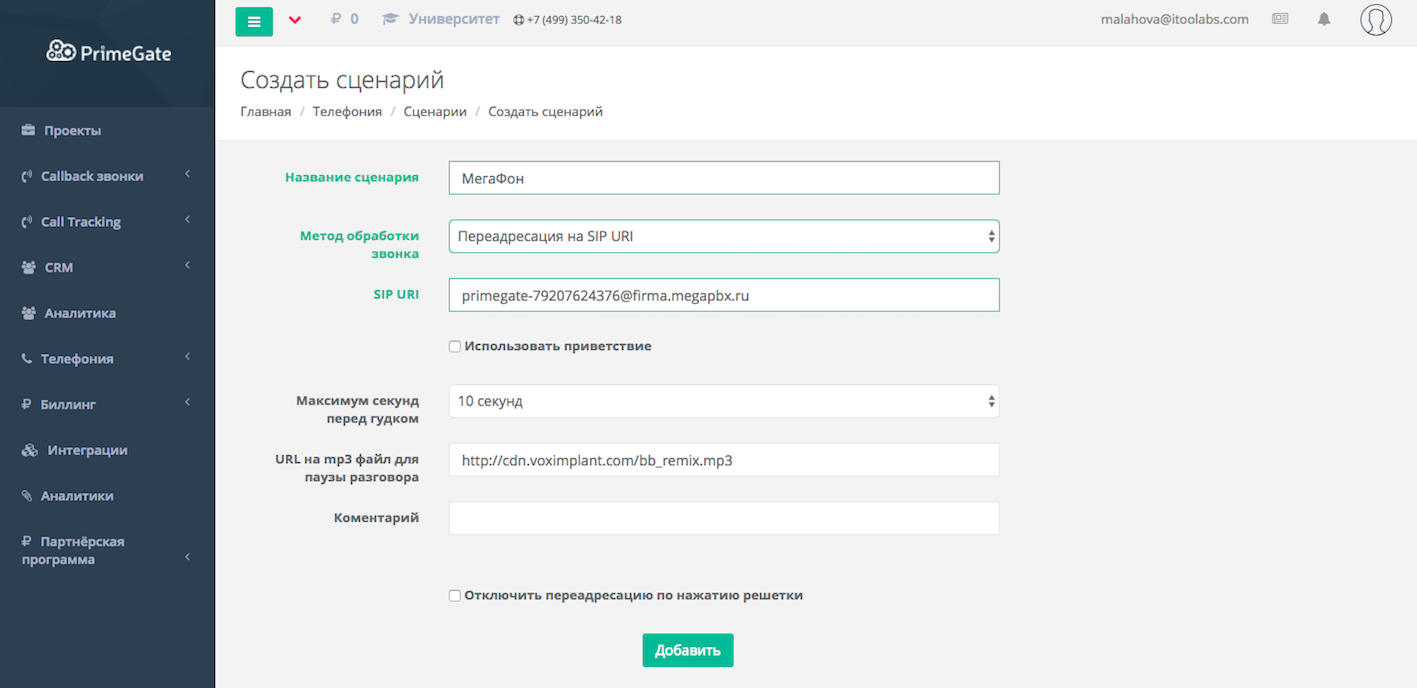Screen dimensions: 1417x688
Task: Focus the Коментарий input field
Action: click(x=724, y=518)
